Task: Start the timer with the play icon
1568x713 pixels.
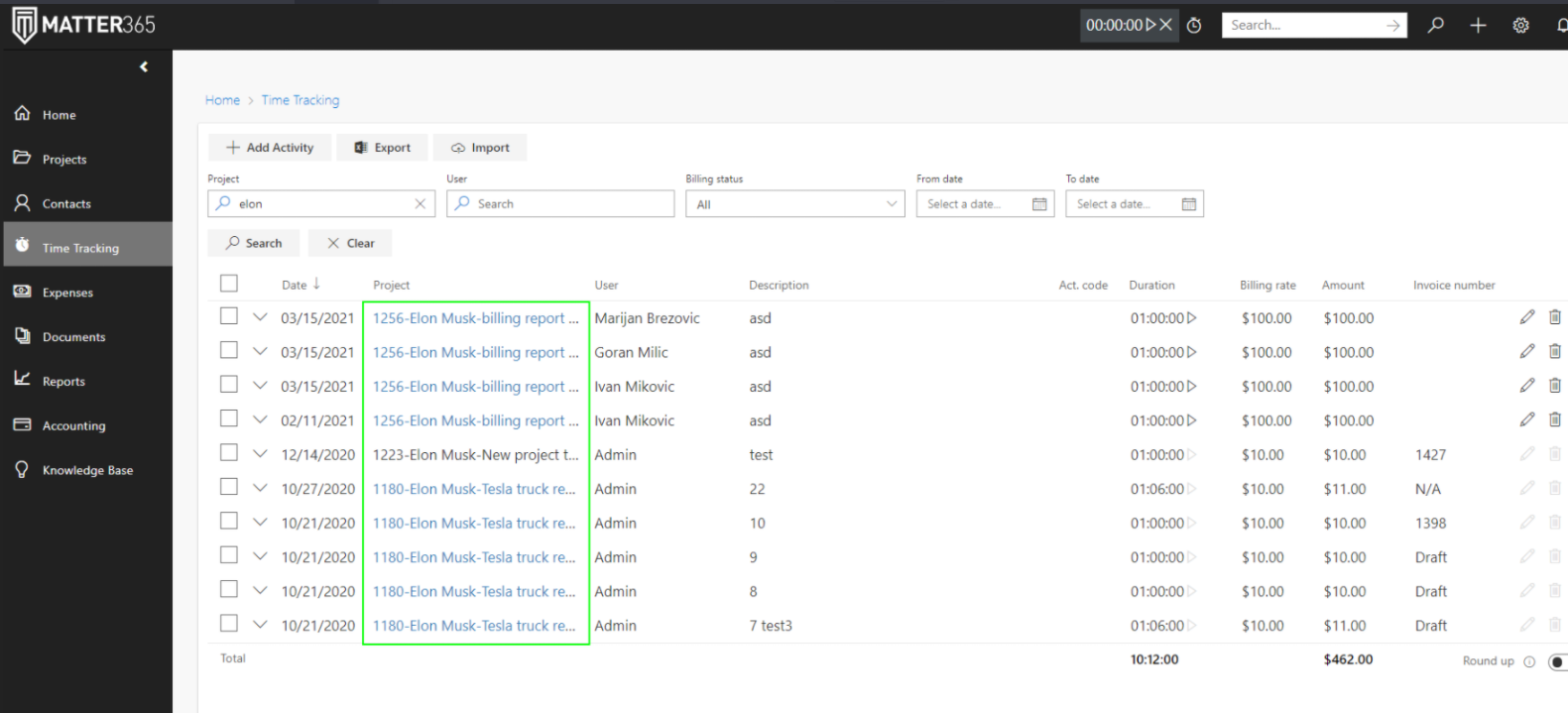Action: pyautogui.click(x=1150, y=25)
